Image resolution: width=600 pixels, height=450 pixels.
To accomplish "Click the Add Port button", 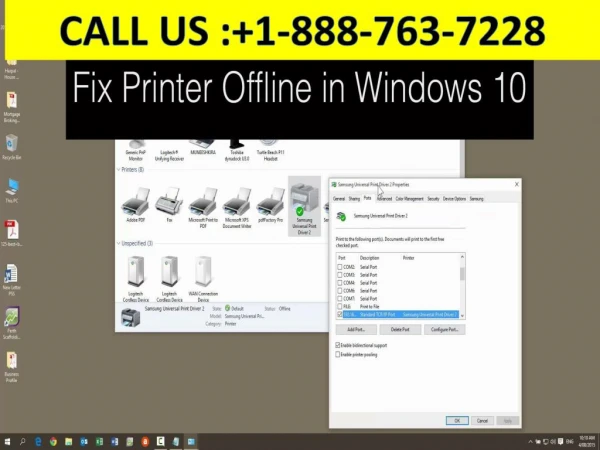I will (x=356, y=329).
